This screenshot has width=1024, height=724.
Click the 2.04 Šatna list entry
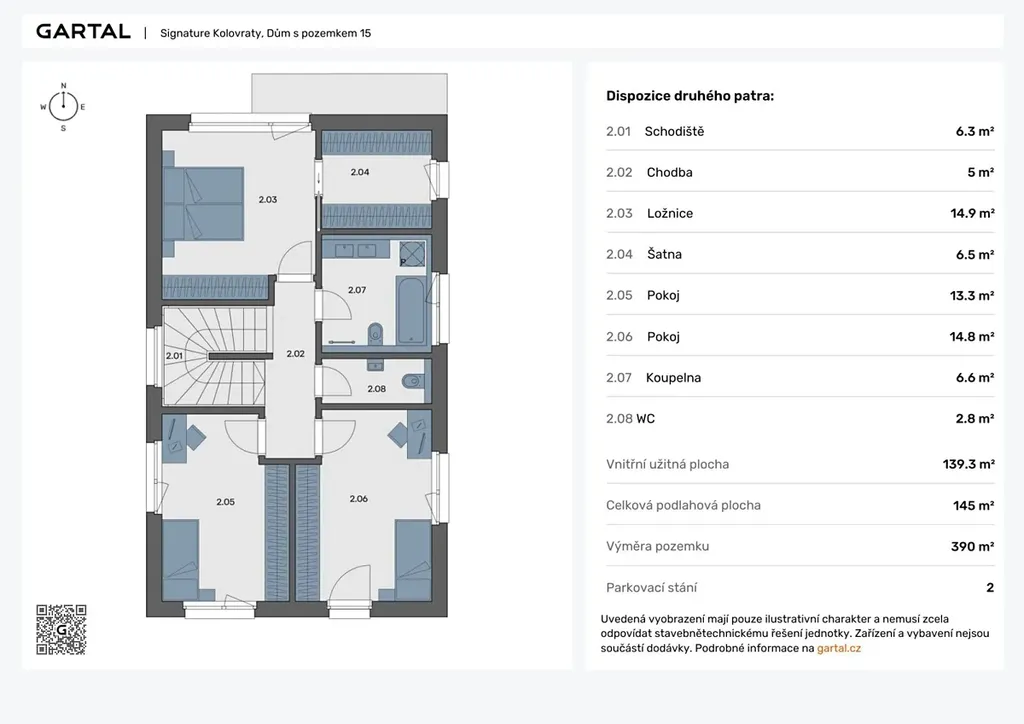799,254
